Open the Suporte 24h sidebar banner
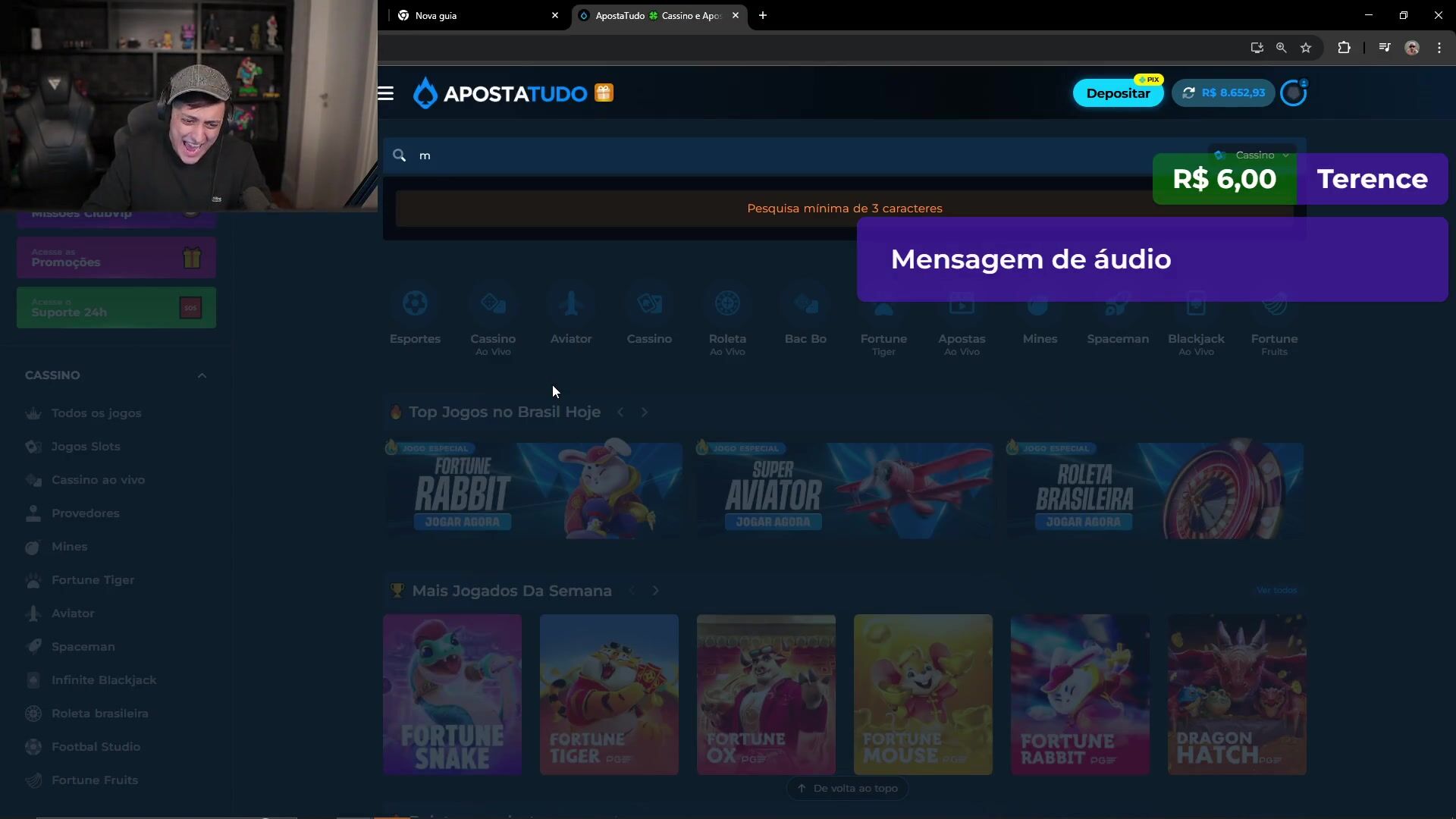Screen dimensions: 1456x819 [x=116, y=308]
